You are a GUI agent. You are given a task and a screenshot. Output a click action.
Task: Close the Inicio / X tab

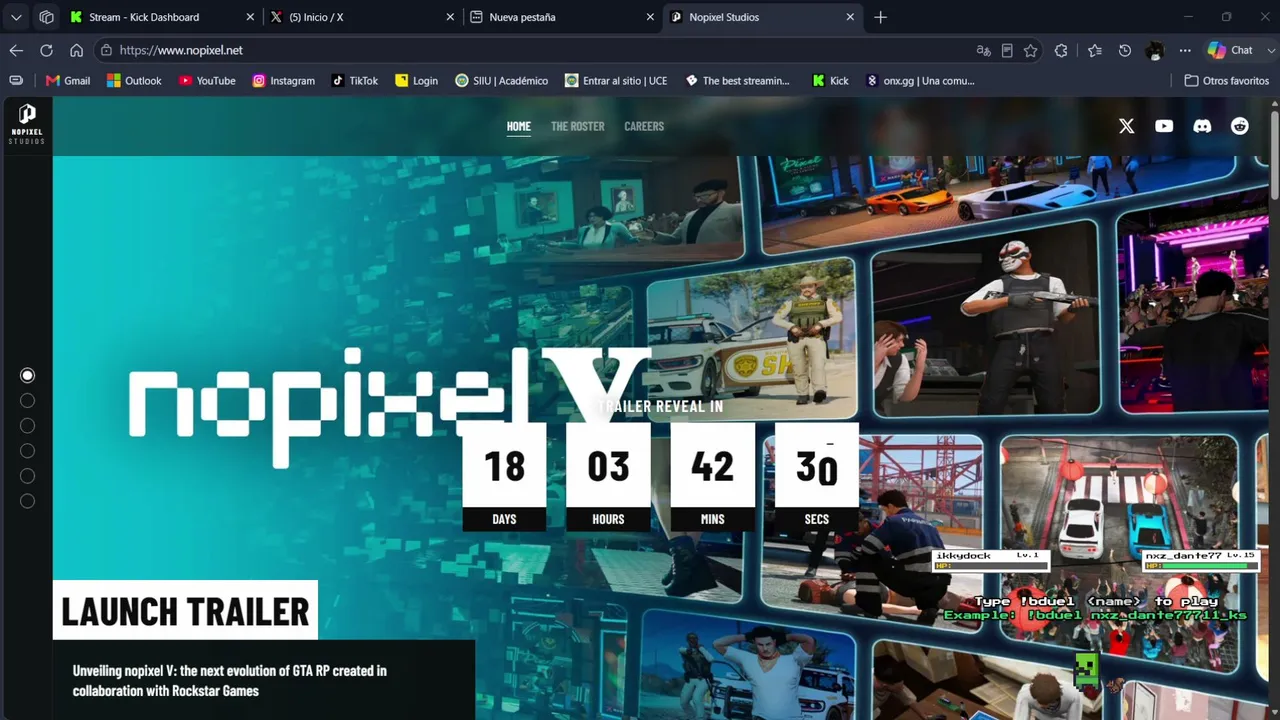pos(450,17)
